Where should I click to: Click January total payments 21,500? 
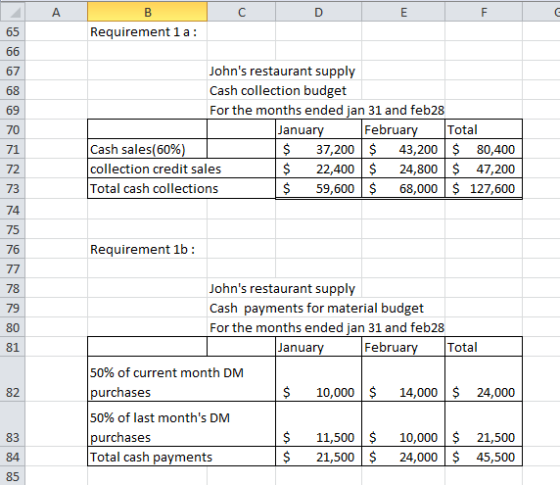319,457
